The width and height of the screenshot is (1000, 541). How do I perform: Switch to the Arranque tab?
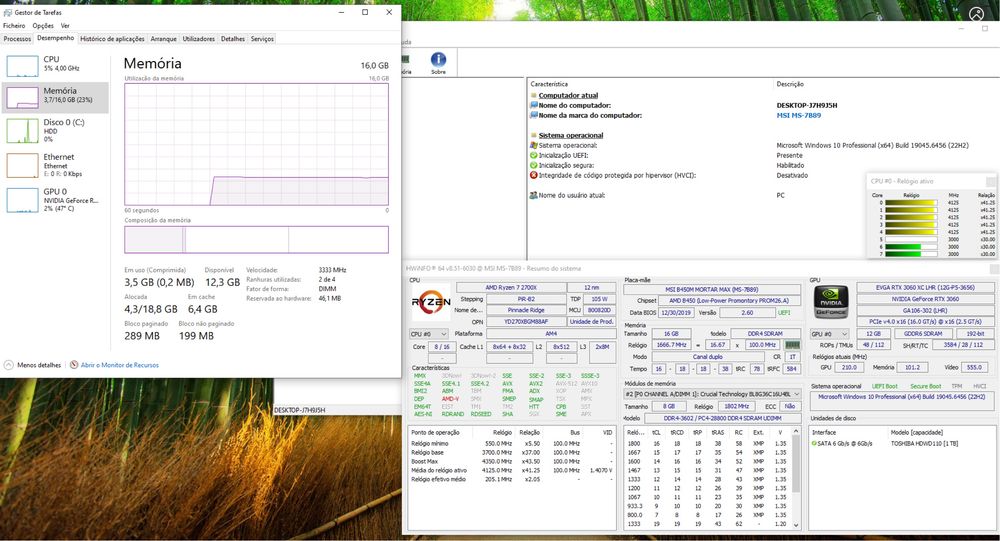163,39
